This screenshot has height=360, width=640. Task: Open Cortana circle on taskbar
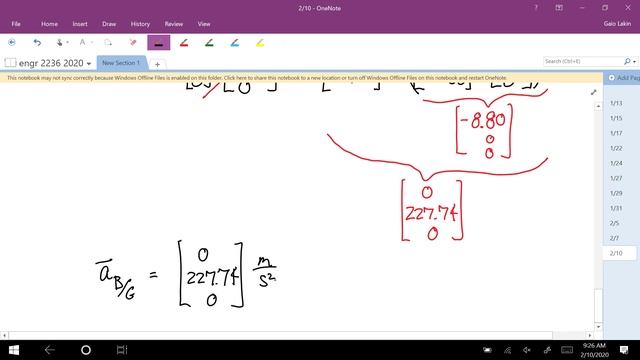86,350
